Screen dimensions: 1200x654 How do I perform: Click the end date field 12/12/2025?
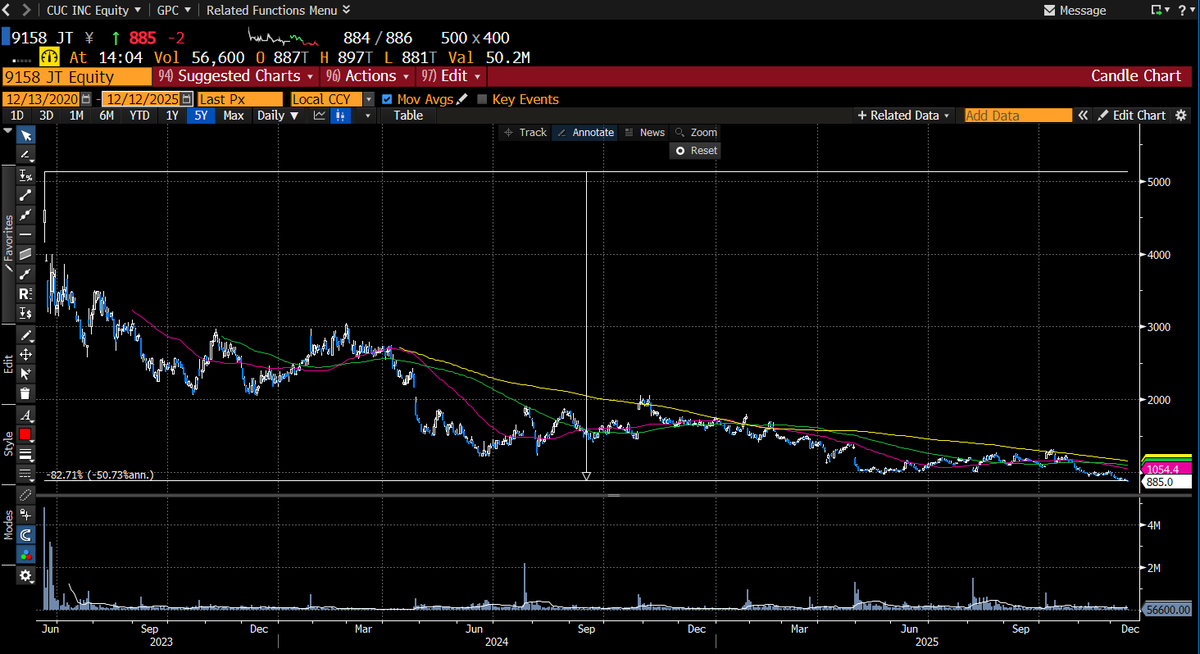(x=143, y=99)
